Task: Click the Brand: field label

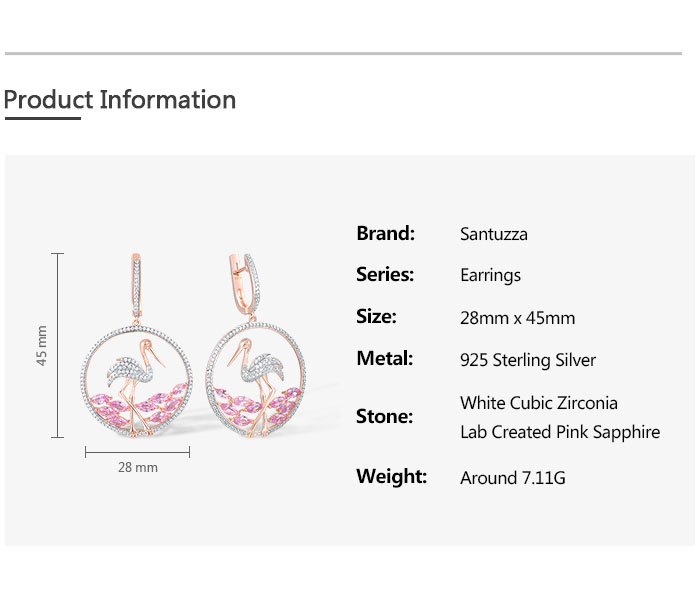Action: [x=385, y=233]
